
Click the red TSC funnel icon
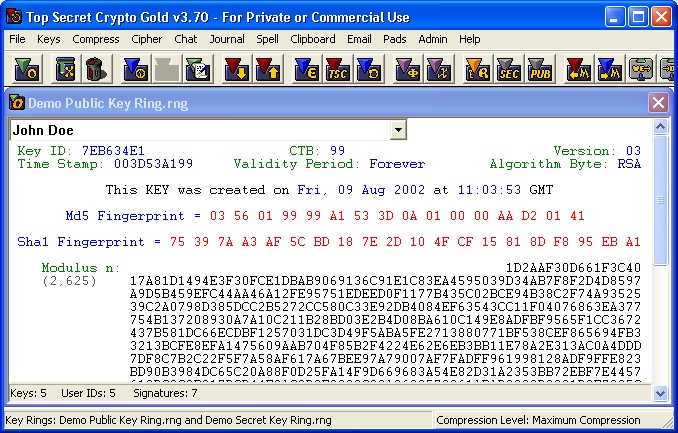click(338, 69)
